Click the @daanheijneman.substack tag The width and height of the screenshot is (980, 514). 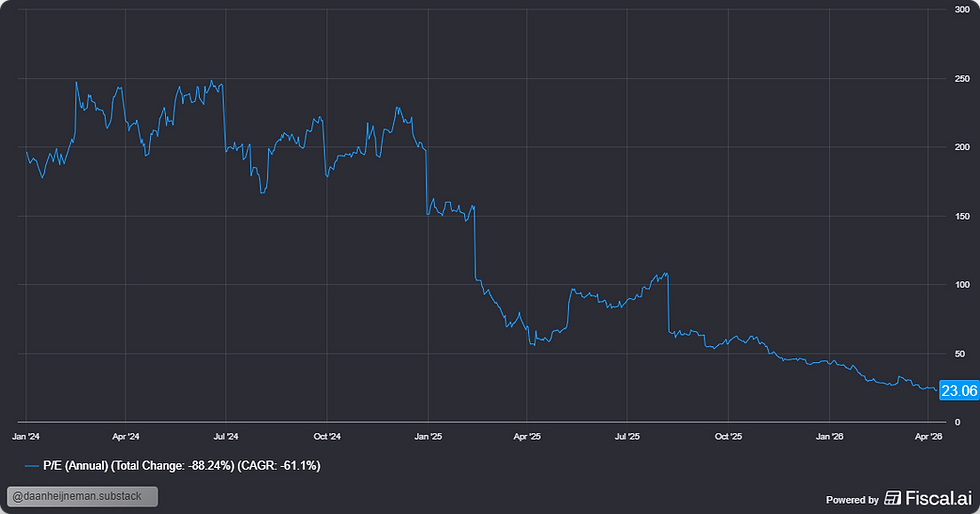point(82,496)
